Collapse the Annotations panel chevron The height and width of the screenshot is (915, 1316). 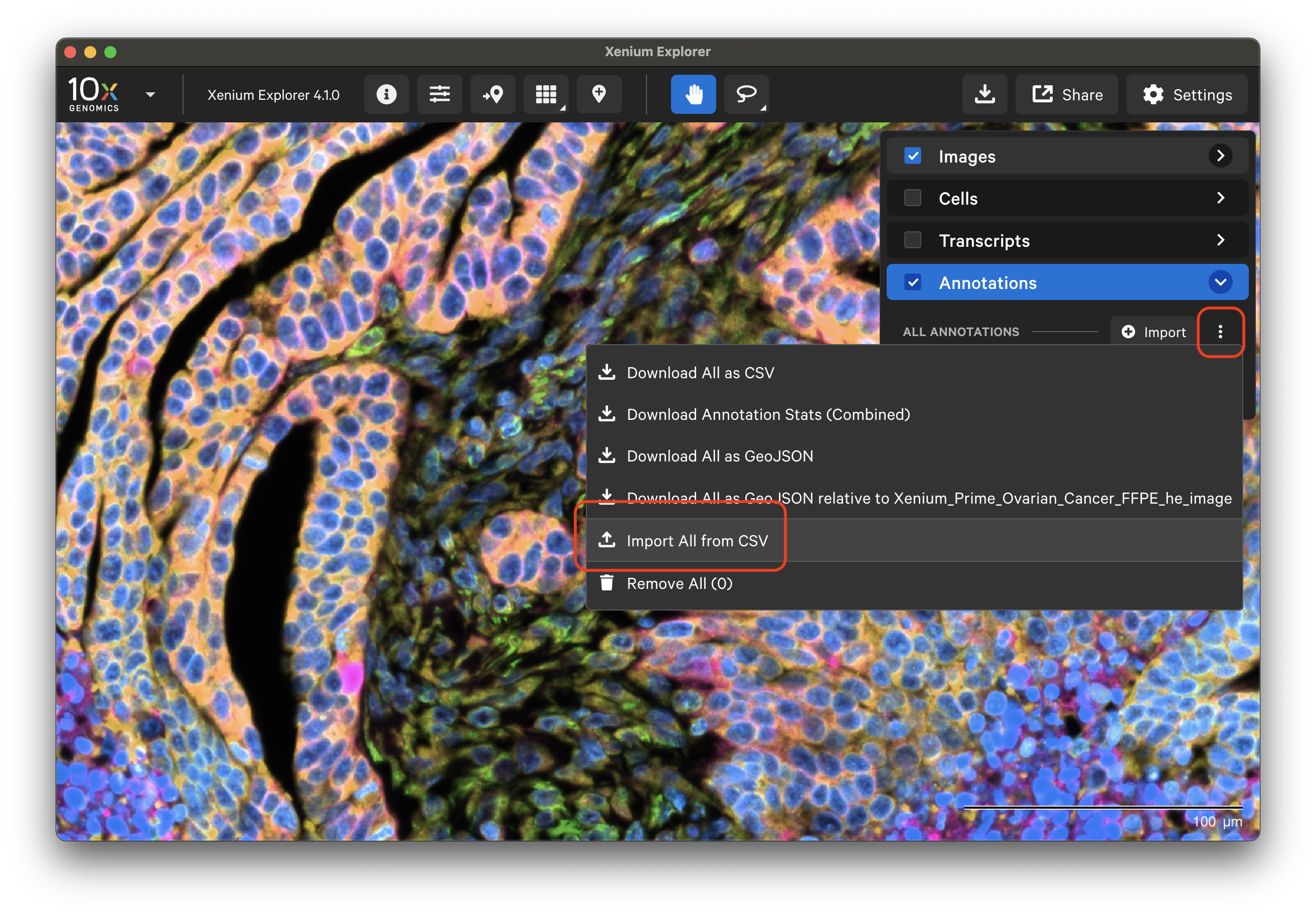click(1220, 282)
